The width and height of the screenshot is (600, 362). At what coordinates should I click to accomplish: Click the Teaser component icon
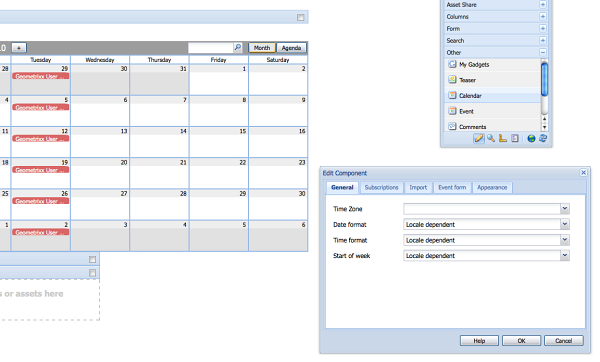pyautogui.click(x=452, y=80)
